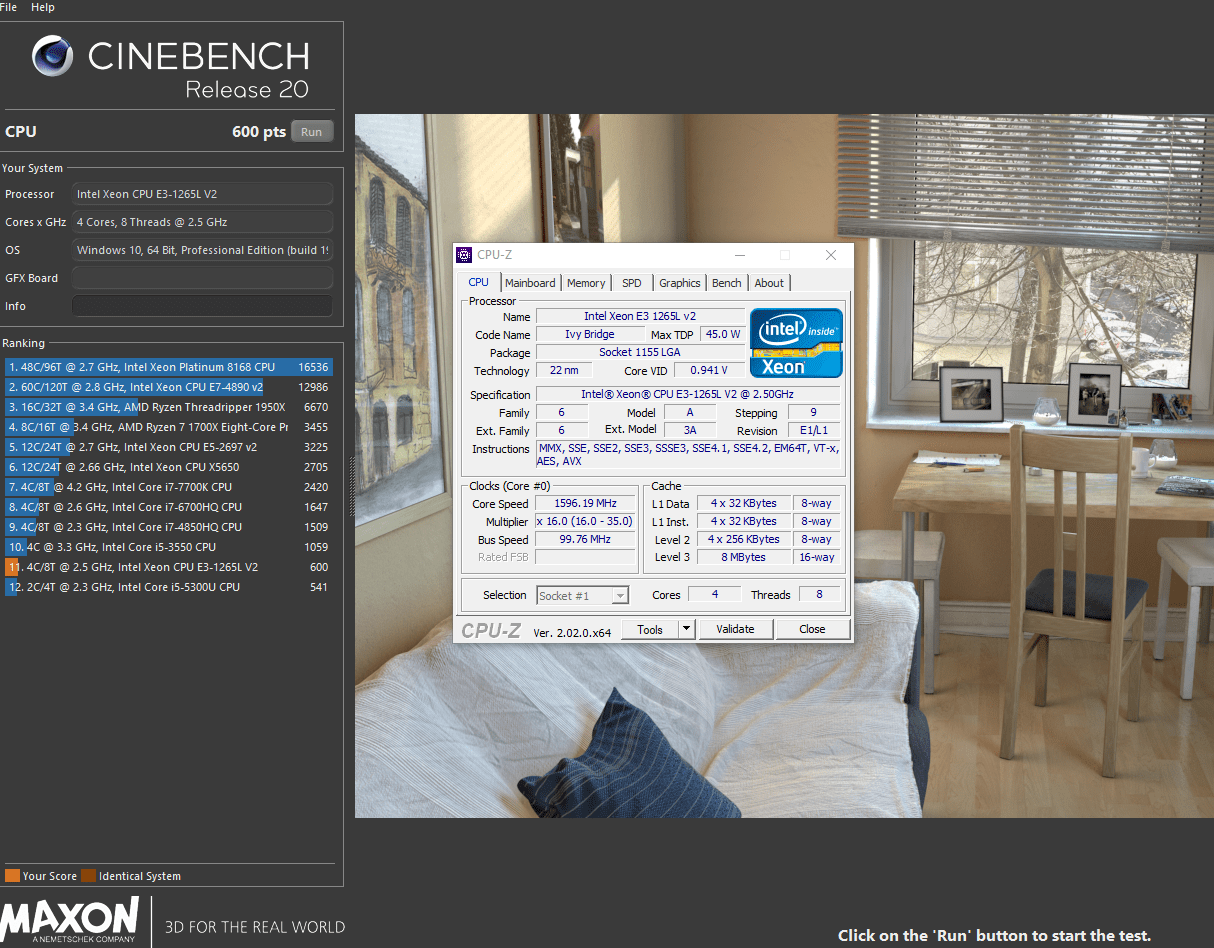This screenshot has width=1214, height=948.
Task: Click the Name field Intel Xeon E3 1265L v2
Action: pos(640,316)
